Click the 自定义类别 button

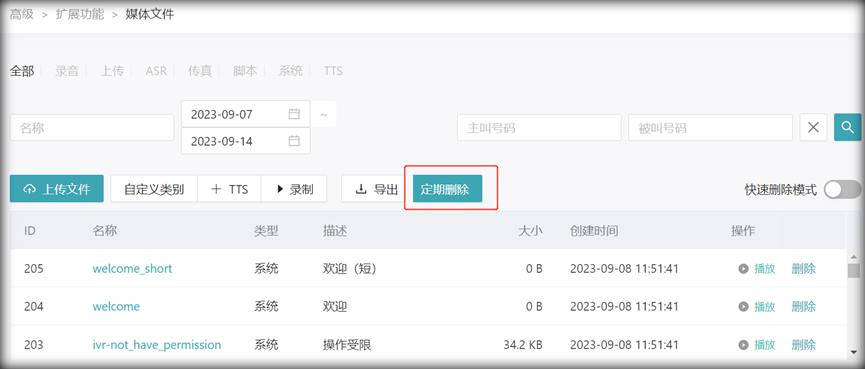pyautogui.click(x=154, y=189)
